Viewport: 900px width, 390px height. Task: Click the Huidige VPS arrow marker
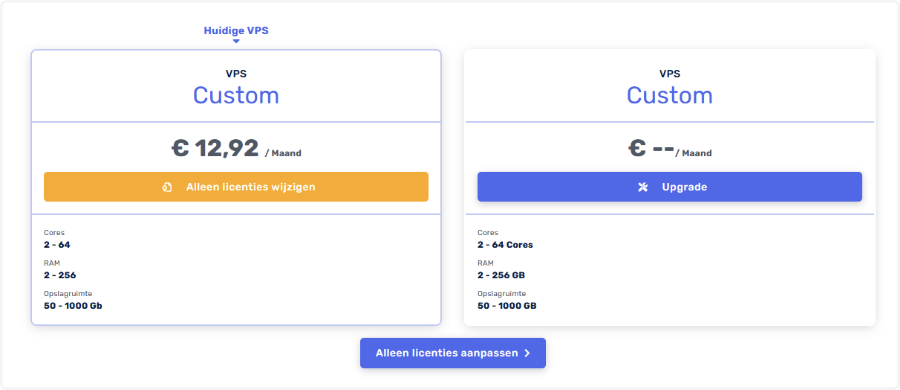click(x=236, y=41)
